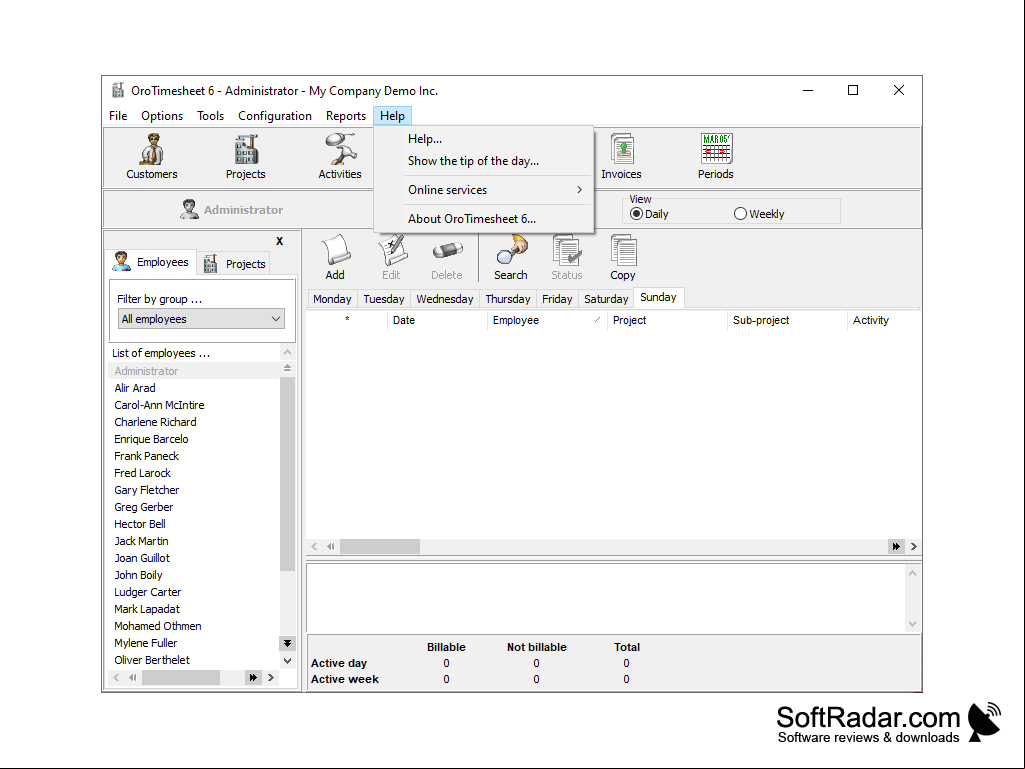Switch to the Tuesday tab
1025x769 pixels.
click(384, 299)
